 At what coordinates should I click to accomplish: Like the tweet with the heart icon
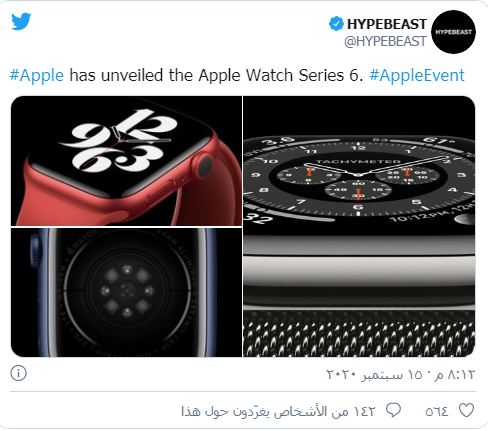coord(466,410)
